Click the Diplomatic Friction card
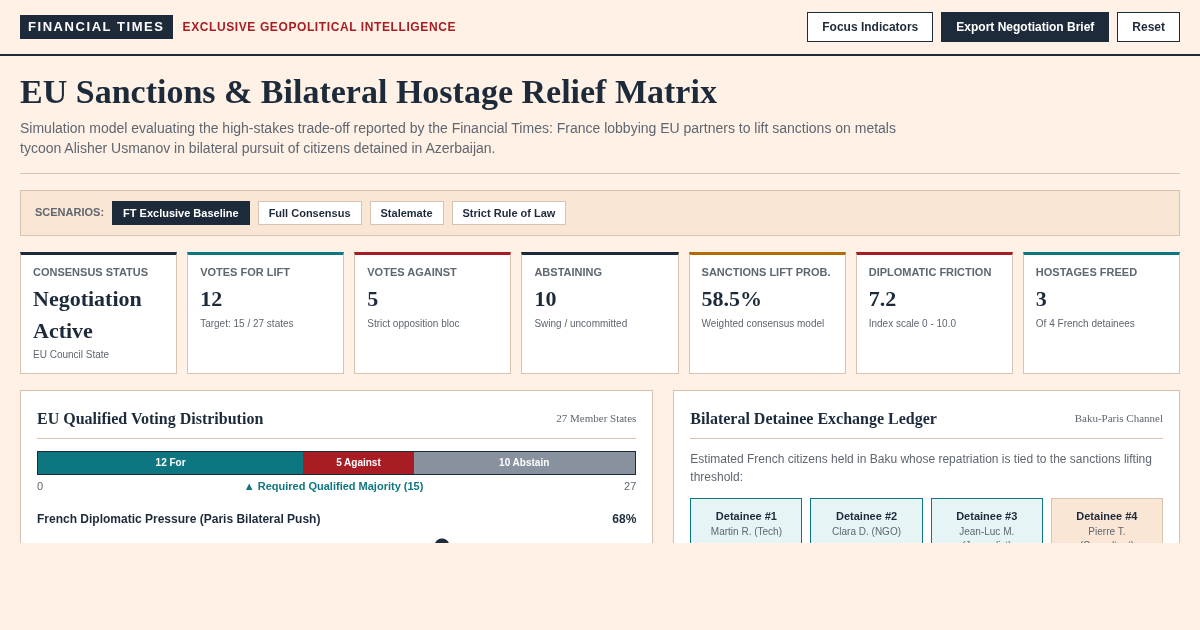The width and height of the screenshot is (1200, 630). coord(934,313)
